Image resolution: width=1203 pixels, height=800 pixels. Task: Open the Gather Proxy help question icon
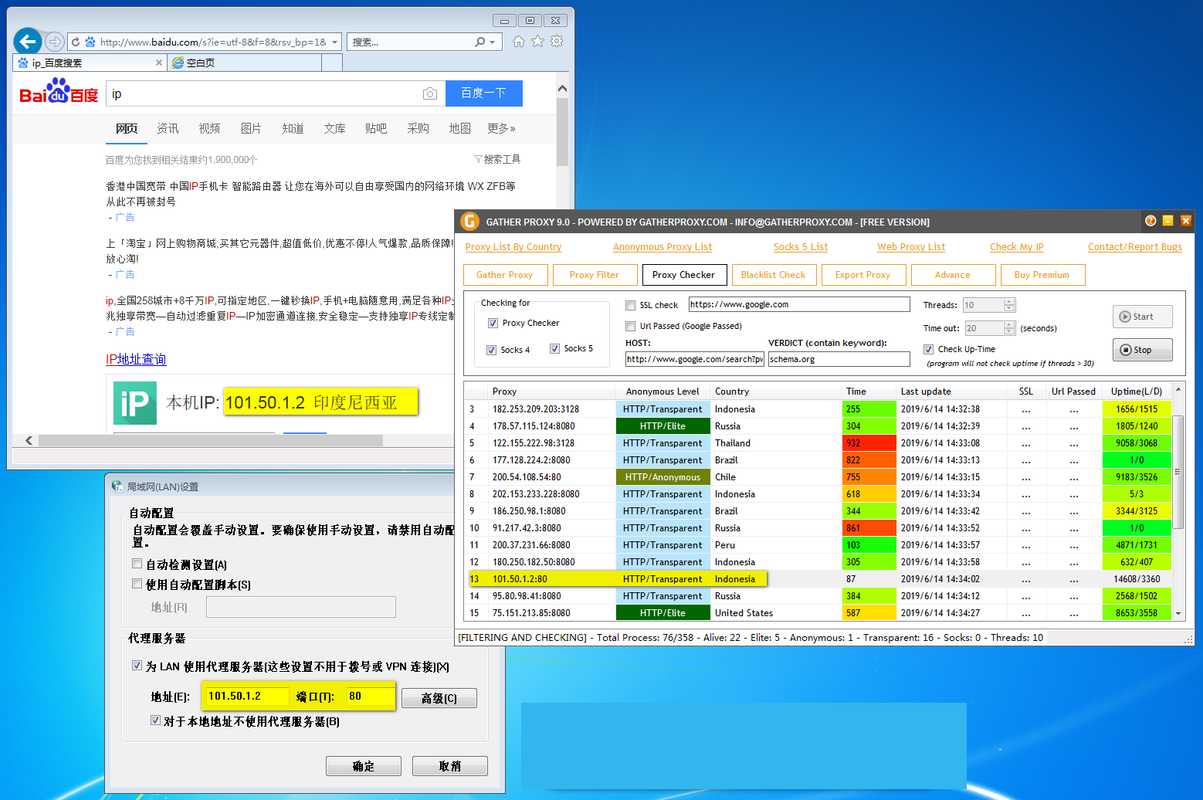[1151, 221]
